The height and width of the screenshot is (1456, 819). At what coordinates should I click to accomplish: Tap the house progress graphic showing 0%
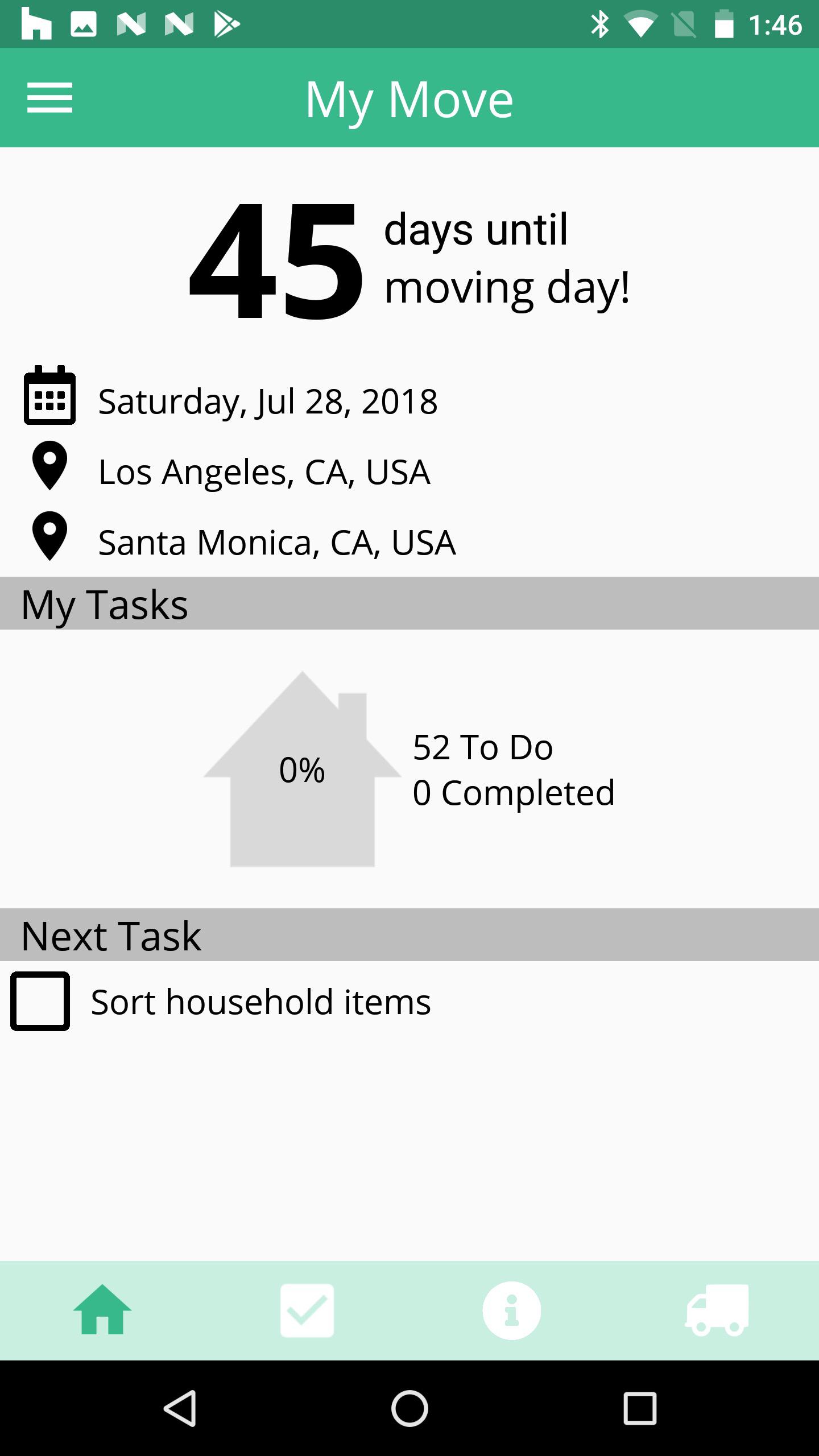(303, 771)
